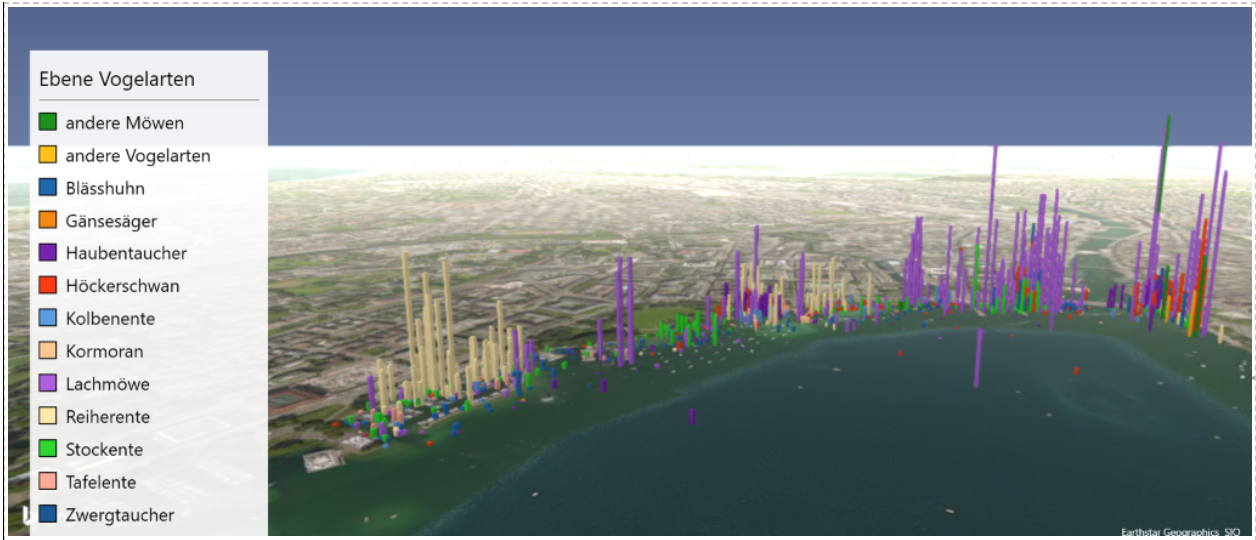
Task: Click the Höckerschwan red legend swatch
Action: click(x=47, y=286)
